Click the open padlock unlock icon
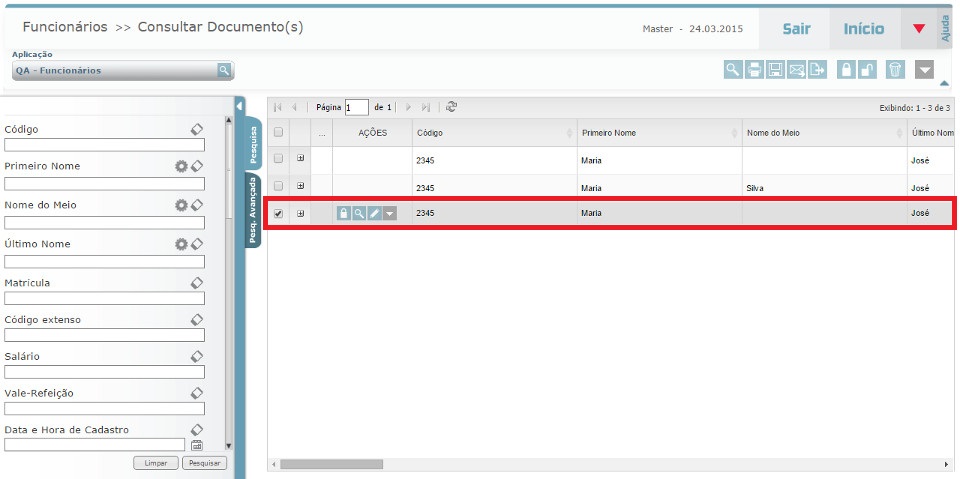Screen dimensions: 960x479 point(868,69)
